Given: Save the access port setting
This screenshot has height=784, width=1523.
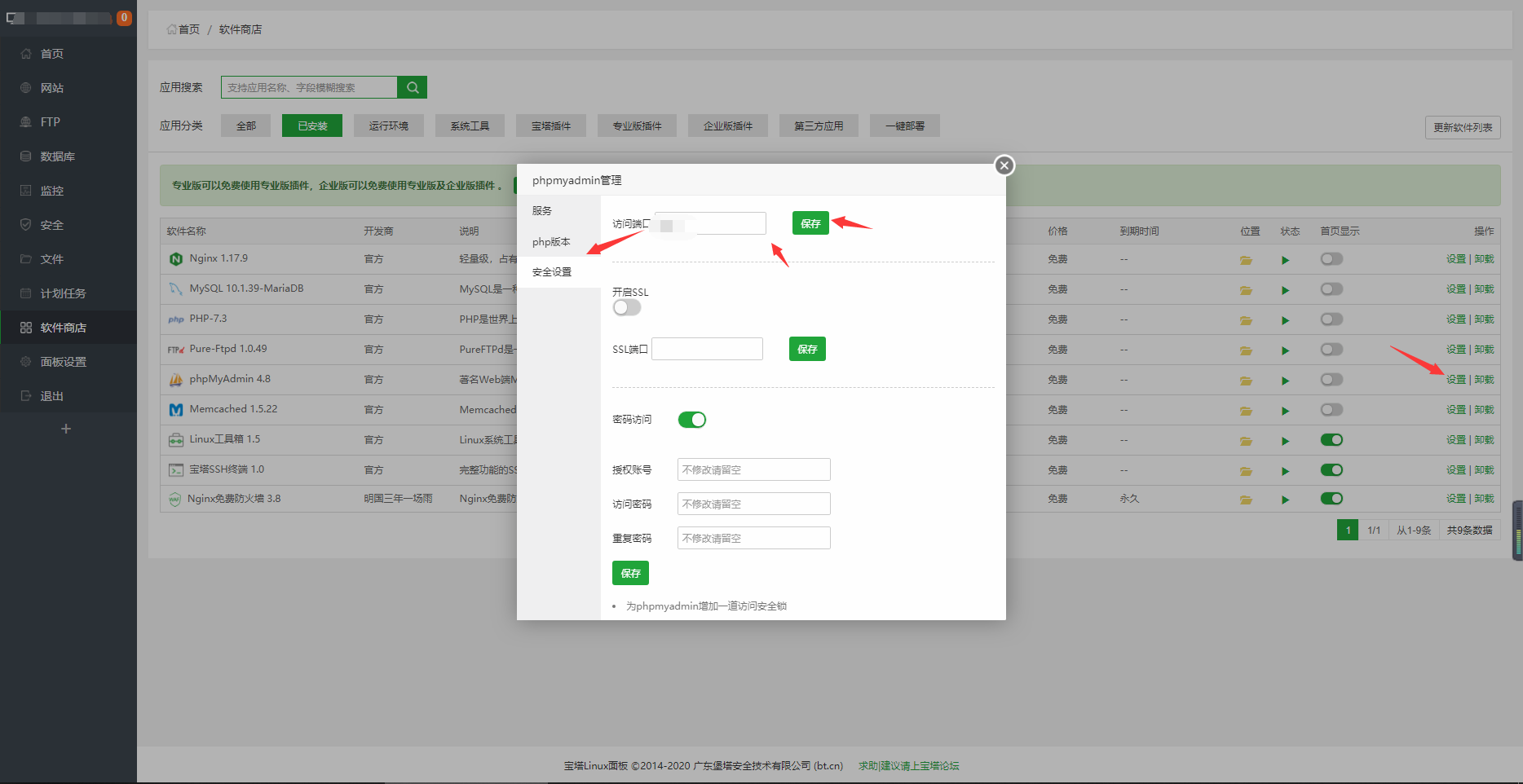Looking at the screenshot, I should coord(810,223).
